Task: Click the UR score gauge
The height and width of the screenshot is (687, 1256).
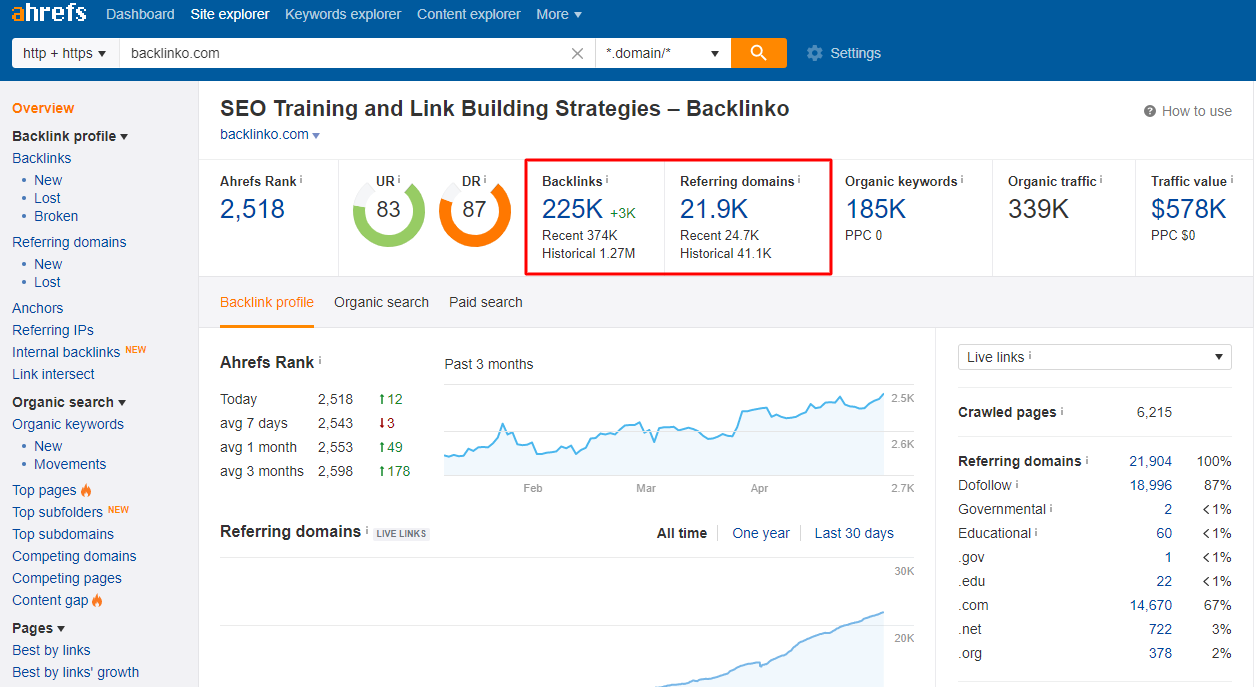Action: [x=388, y=211]
